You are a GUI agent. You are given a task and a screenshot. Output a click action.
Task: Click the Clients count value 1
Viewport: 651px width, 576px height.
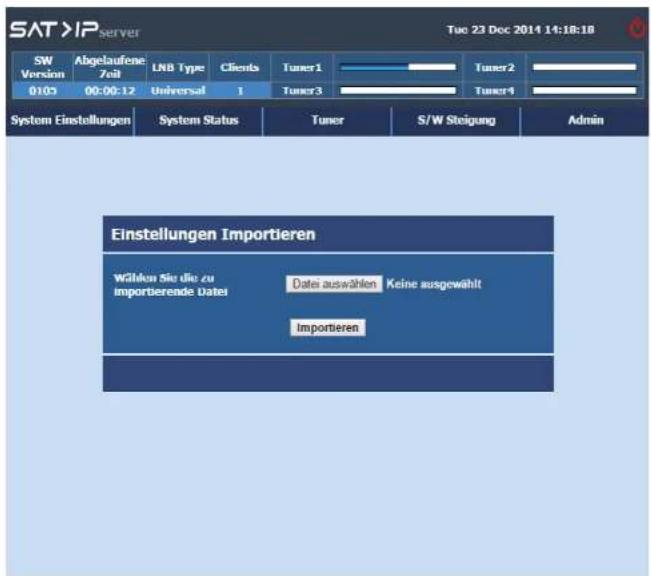coord(240,91)
